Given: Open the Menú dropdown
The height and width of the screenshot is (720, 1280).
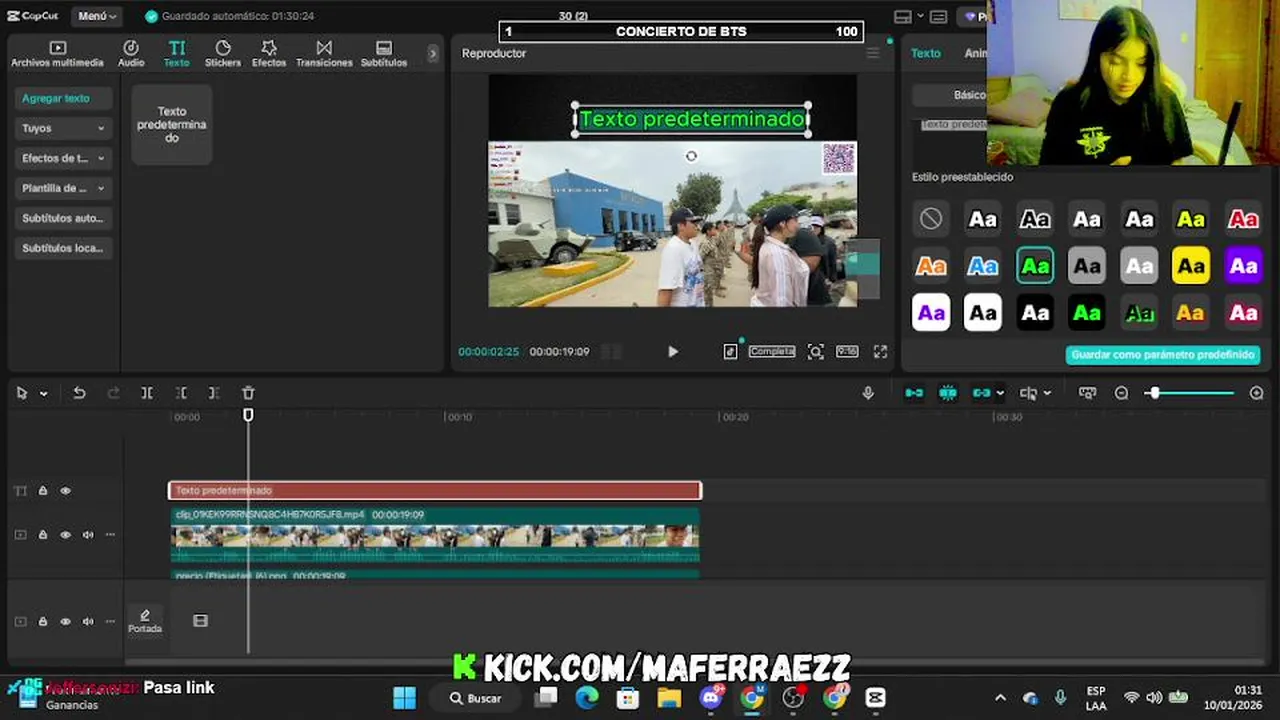Looking at the screenshot, I should (97, 16).
